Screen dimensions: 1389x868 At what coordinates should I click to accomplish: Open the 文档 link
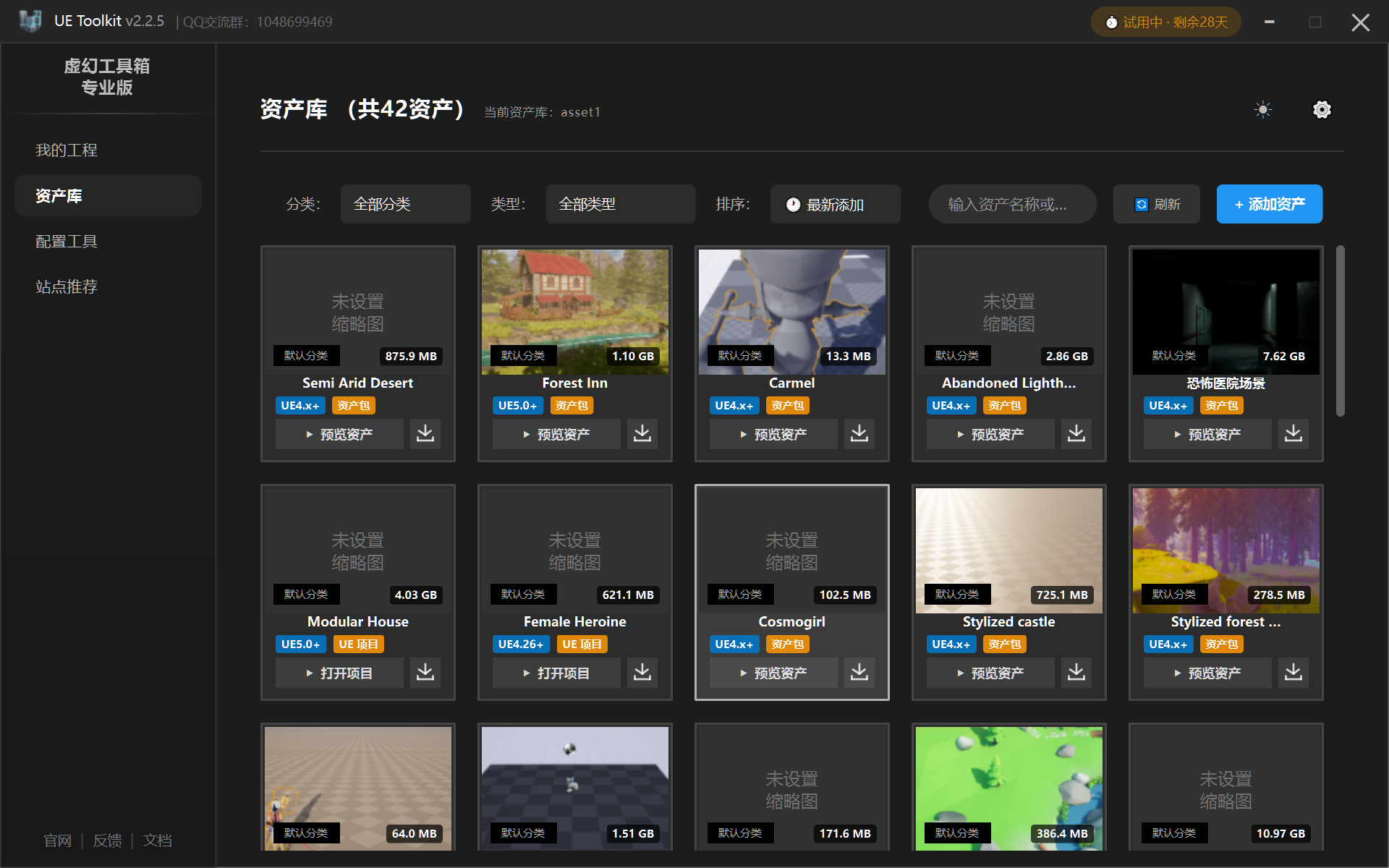tap(157, 841)
